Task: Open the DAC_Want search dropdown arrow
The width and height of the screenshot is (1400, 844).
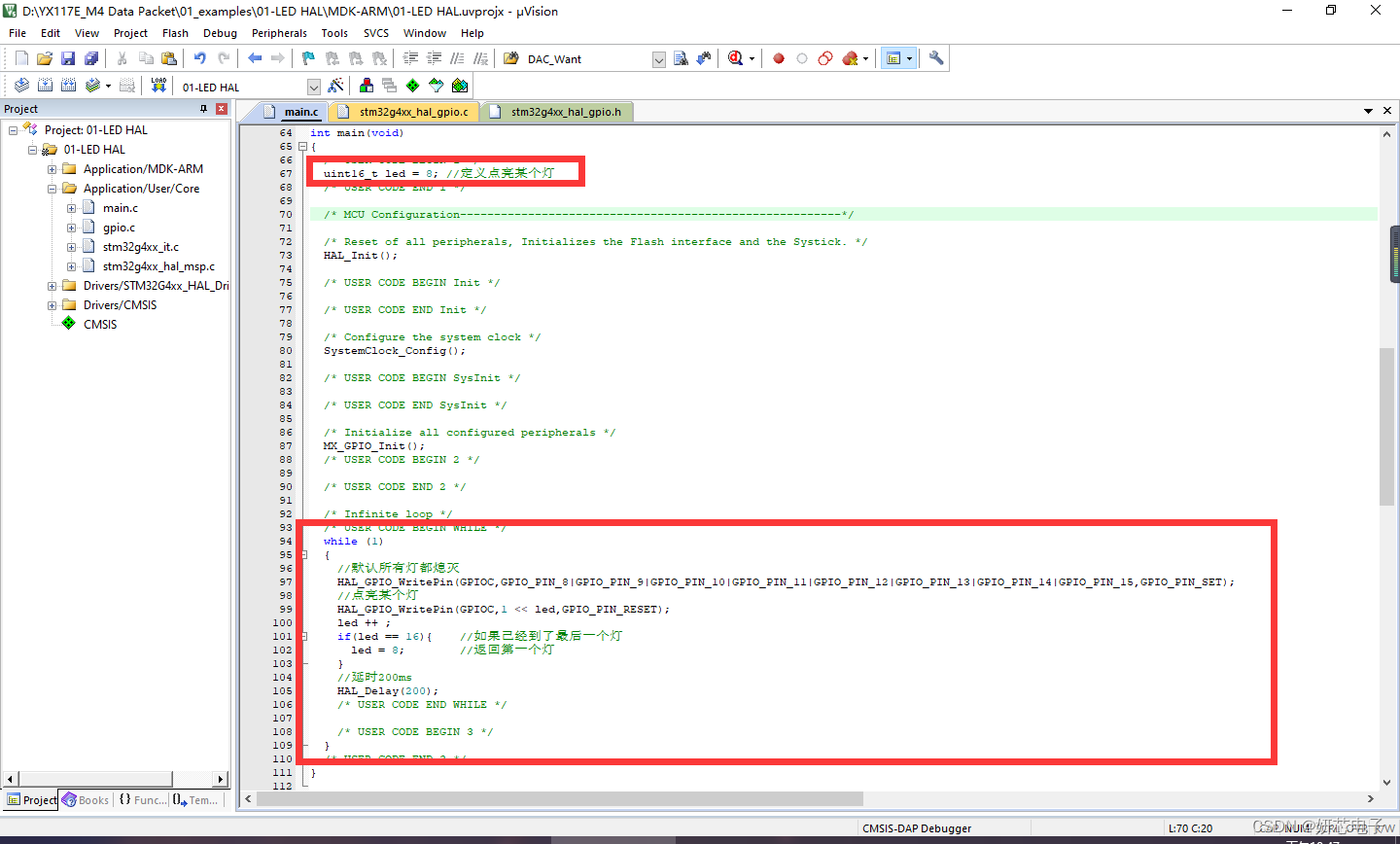Action: pyautogui.click(x=658, y=59)
